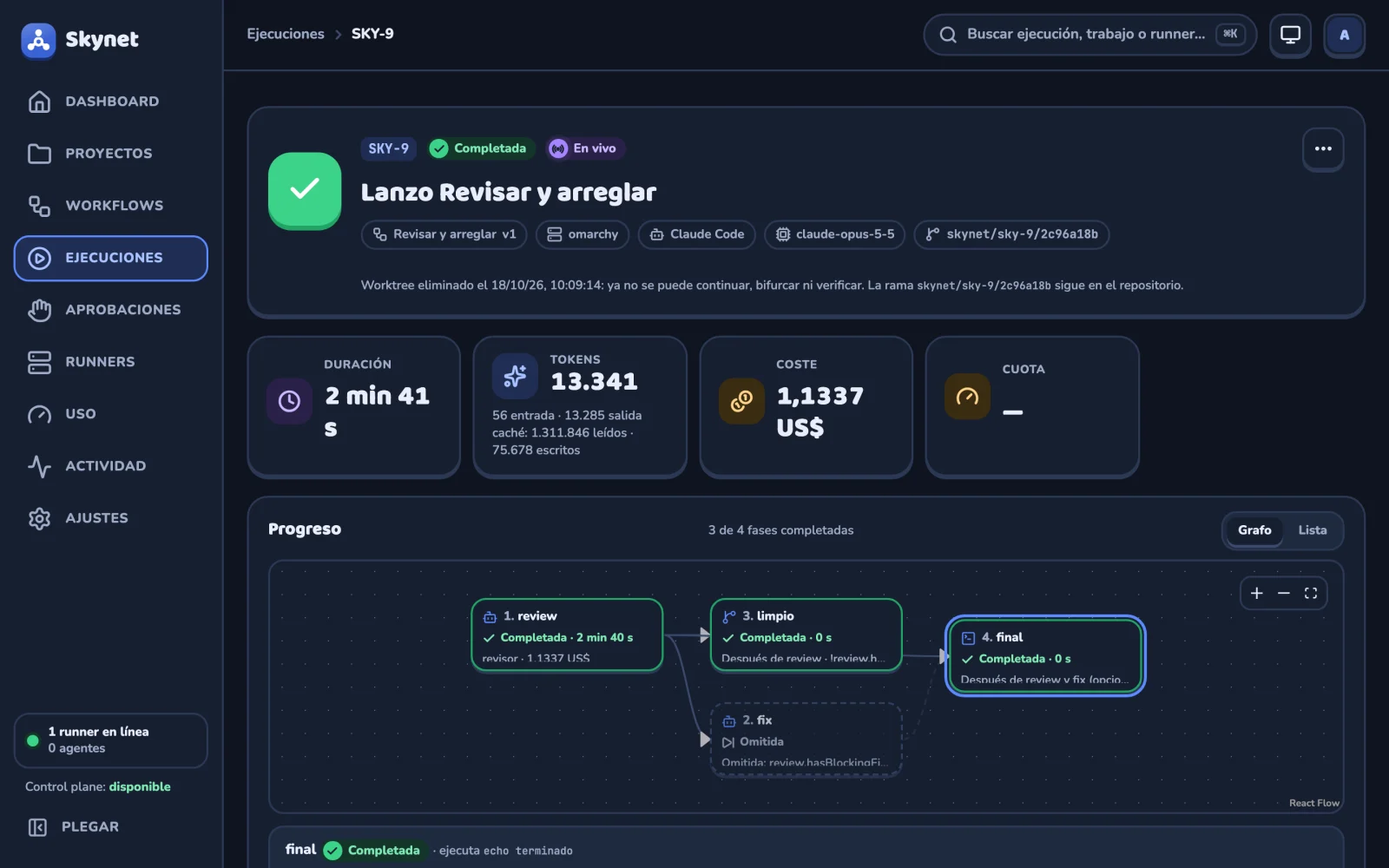Click the Ejecuciones breadcrumb link
Image resolution: width=1389 pixels, height=868 pixels.
point(286,34)
